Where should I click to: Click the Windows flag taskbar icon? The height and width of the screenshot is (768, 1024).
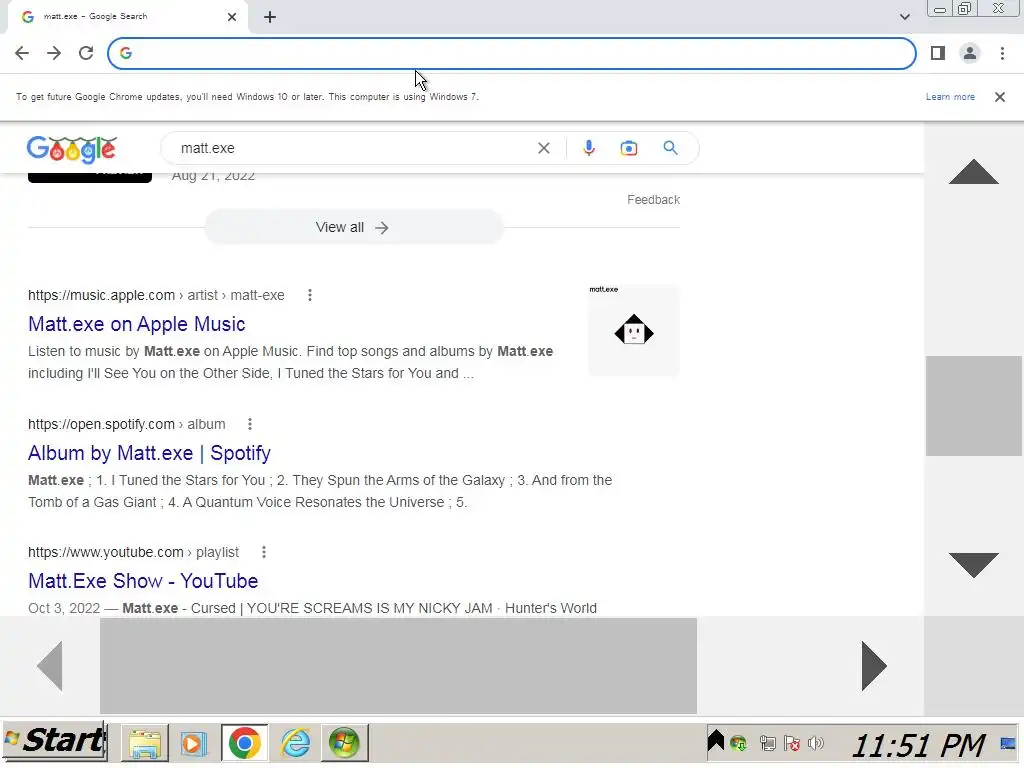[344, 743]
